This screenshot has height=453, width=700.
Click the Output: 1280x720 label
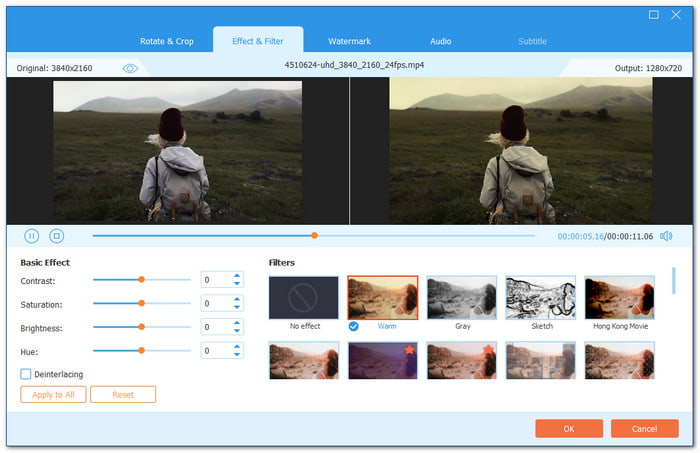(648, 68)
